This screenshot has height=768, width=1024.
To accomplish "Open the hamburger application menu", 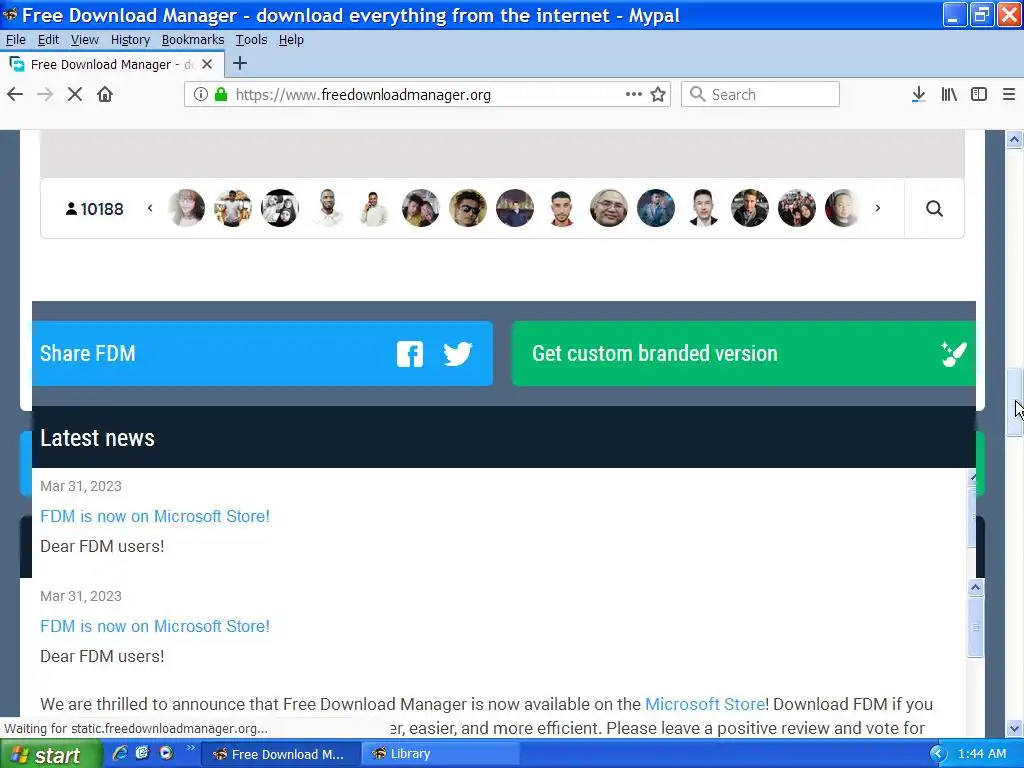I will [1009, 95].
